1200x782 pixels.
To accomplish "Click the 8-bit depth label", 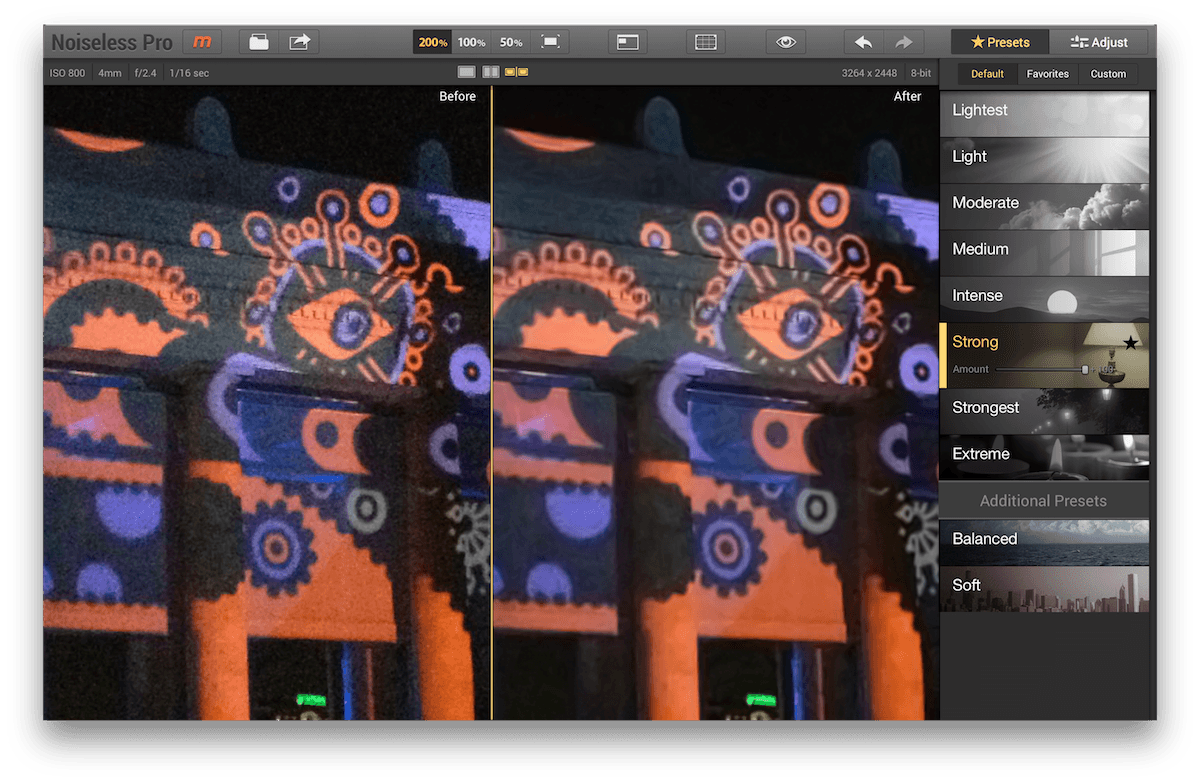I will (x=920, y=73).
